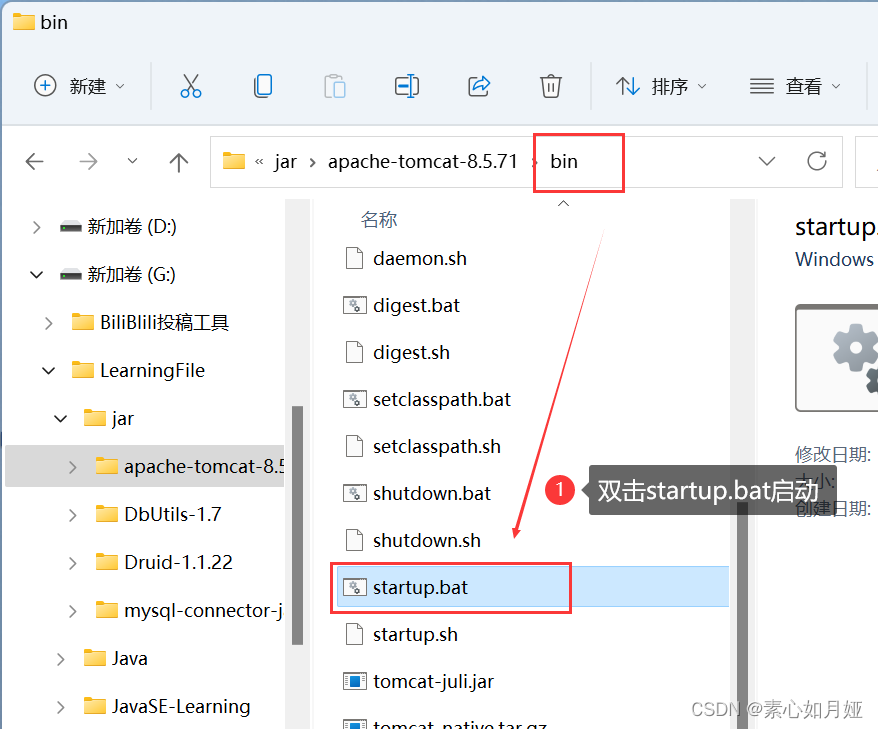Open the 新建 (New) menu
Image resolution: width=878 pixels, height=729 pixels.
click(79, 86)
